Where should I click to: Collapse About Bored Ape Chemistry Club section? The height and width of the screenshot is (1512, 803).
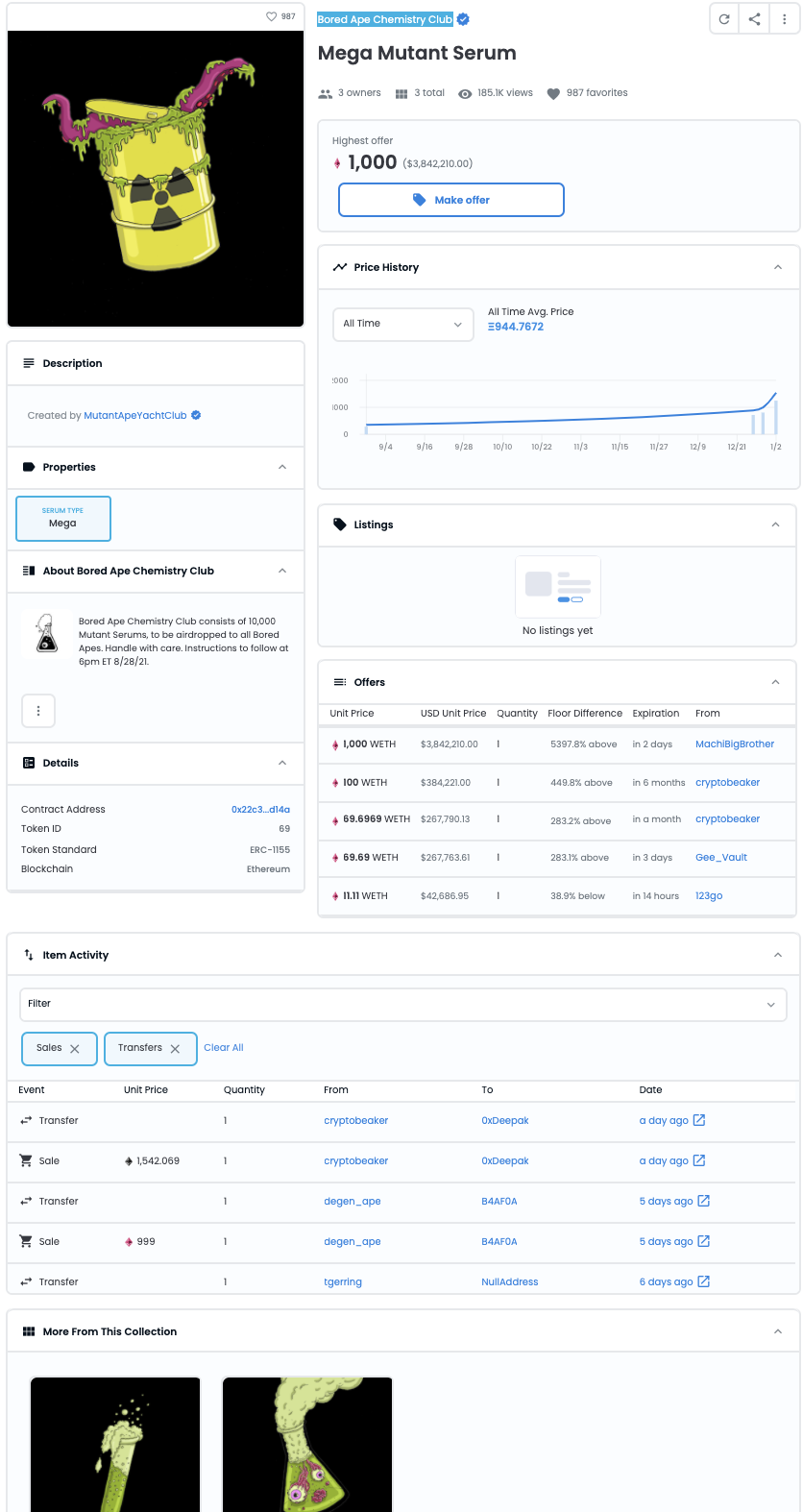coord(282,571)
